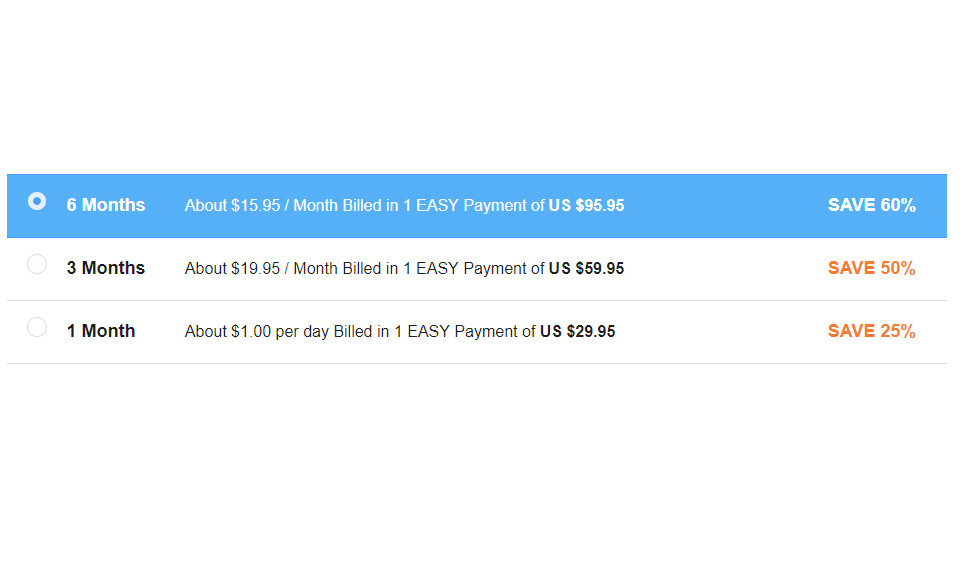Click the US $95.95 total price

pyautogui.click(x=586, y=206)
